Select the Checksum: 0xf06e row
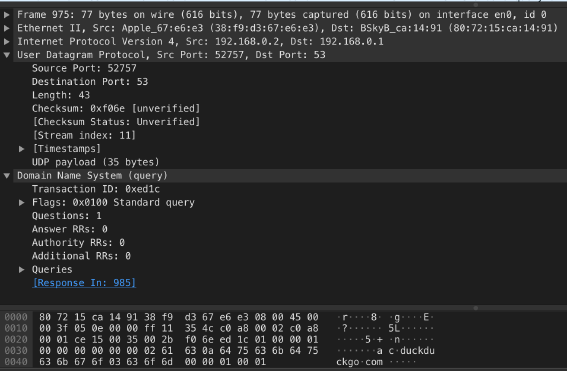The image size is (567, 371). (x=116, y=108)
